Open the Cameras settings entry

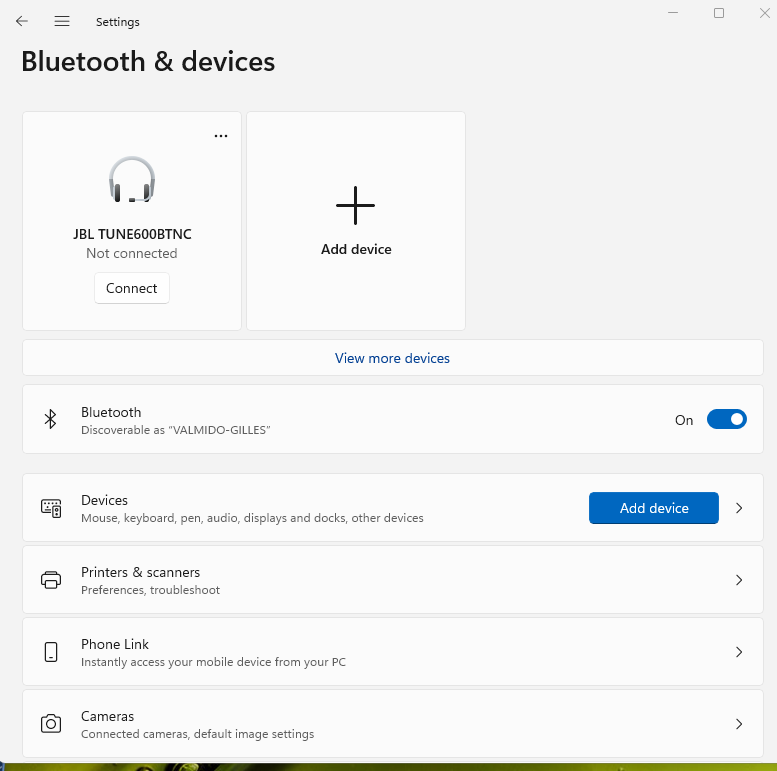pos(392,723)
